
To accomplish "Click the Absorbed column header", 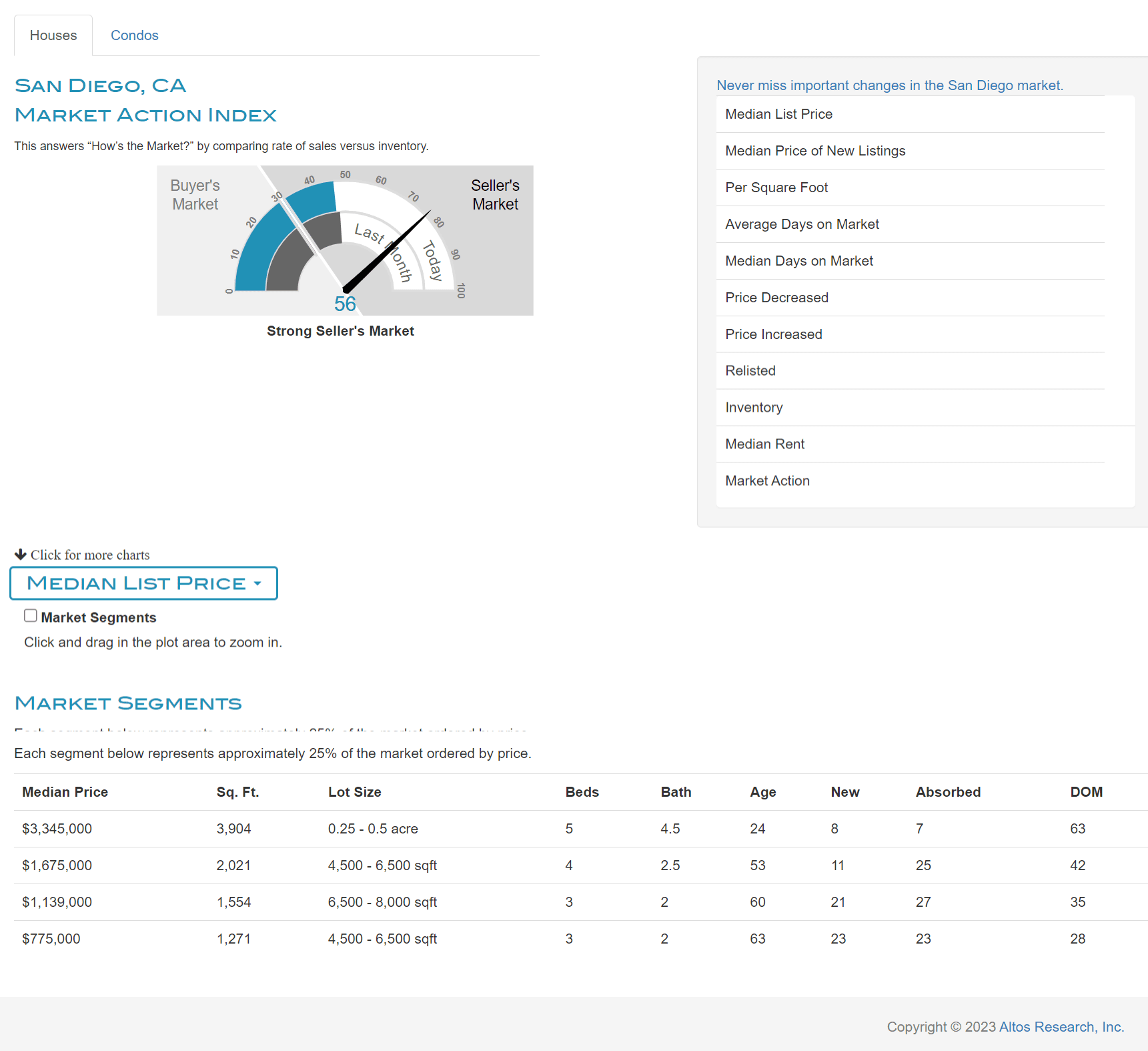I will [948, 792].
